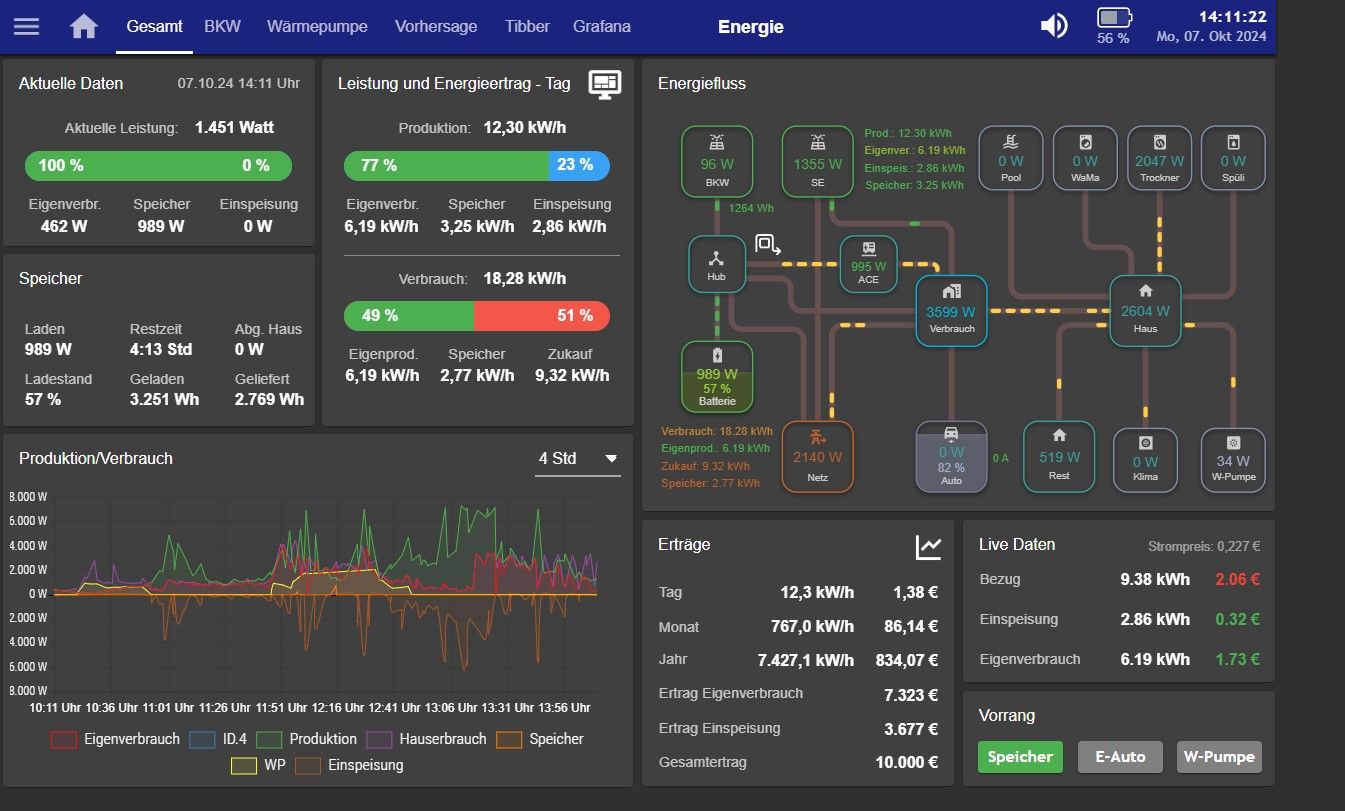This screenshot has width=1345, height=811.
Task: Click the Hub node
Action: pos(717,264)
